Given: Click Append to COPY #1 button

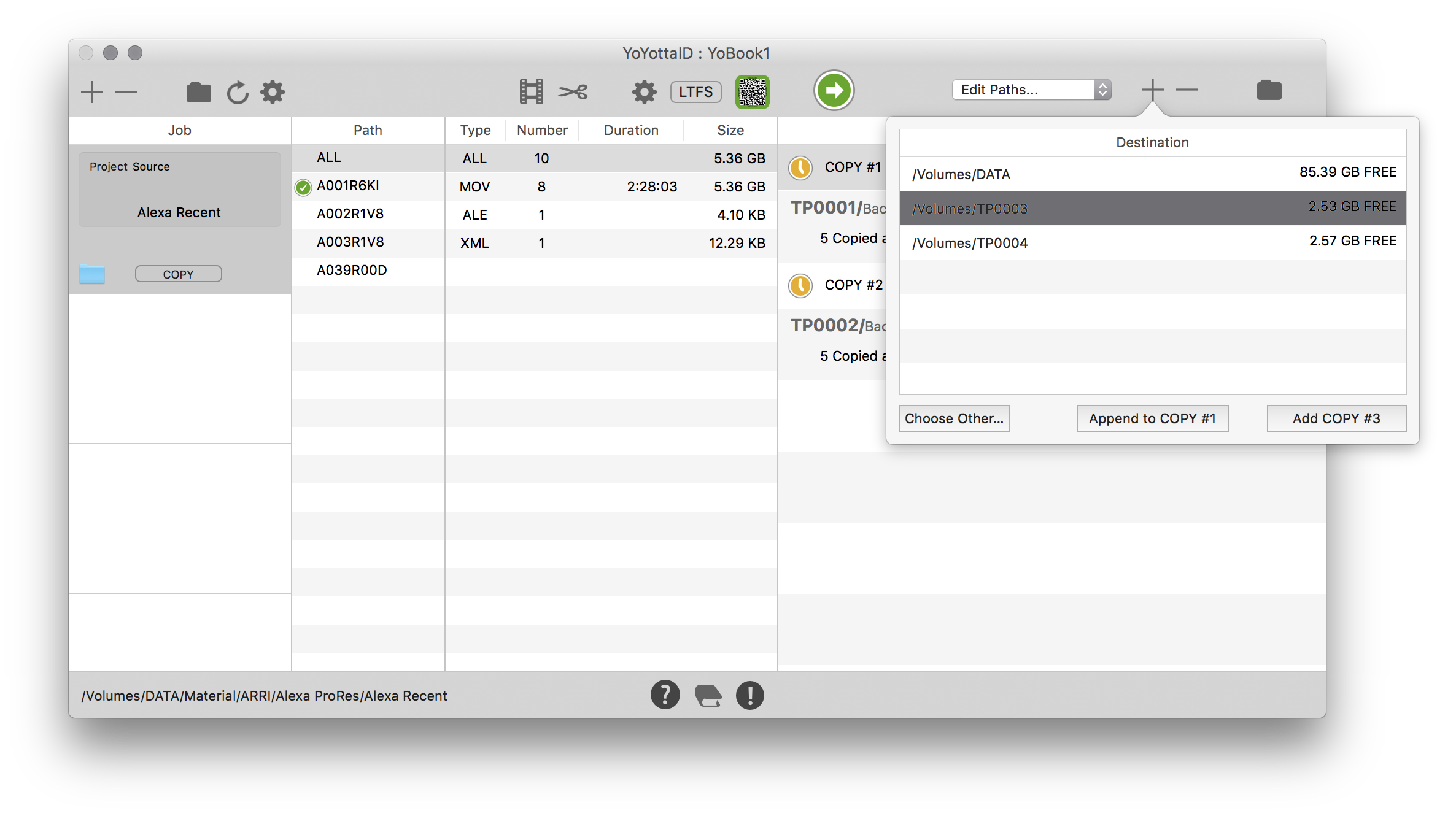Looking at the screenshot, I should tap(1152, 418).
